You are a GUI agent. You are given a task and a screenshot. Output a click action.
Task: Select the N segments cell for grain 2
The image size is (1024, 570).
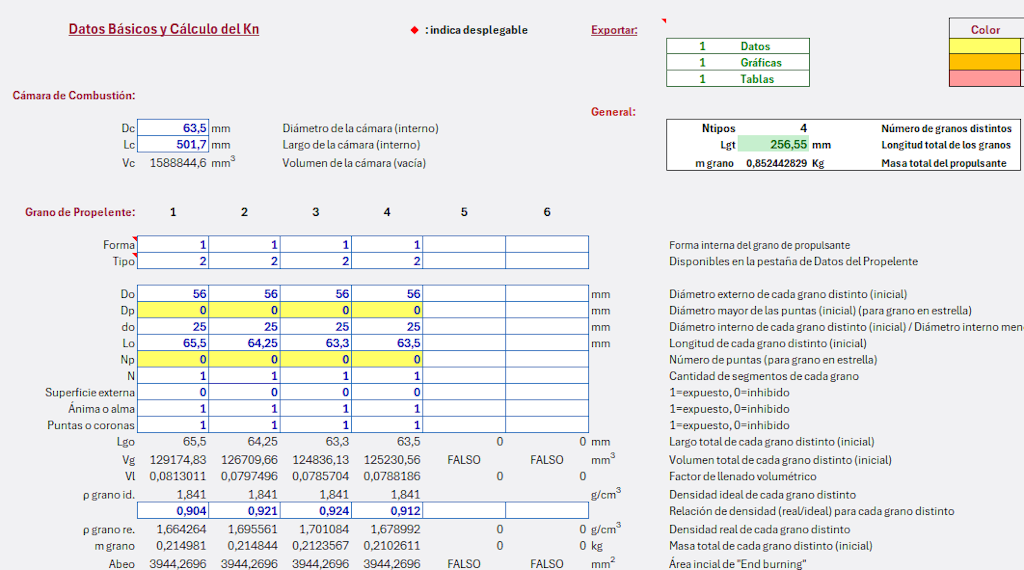[x=244, y=375]
